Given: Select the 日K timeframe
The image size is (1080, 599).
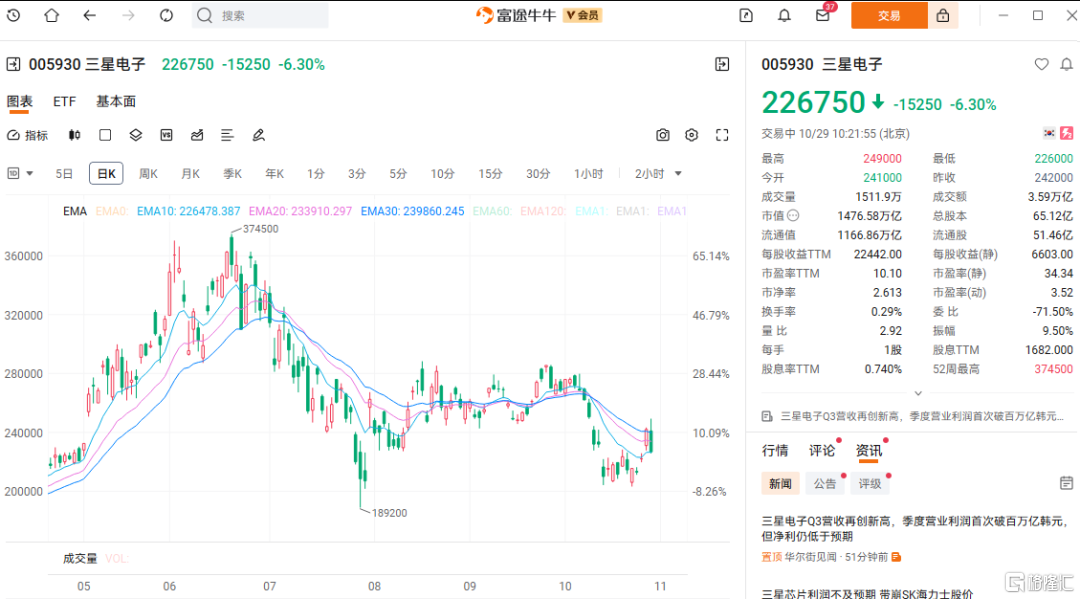Looking at the screenshot, I should [x=106, y=174].
